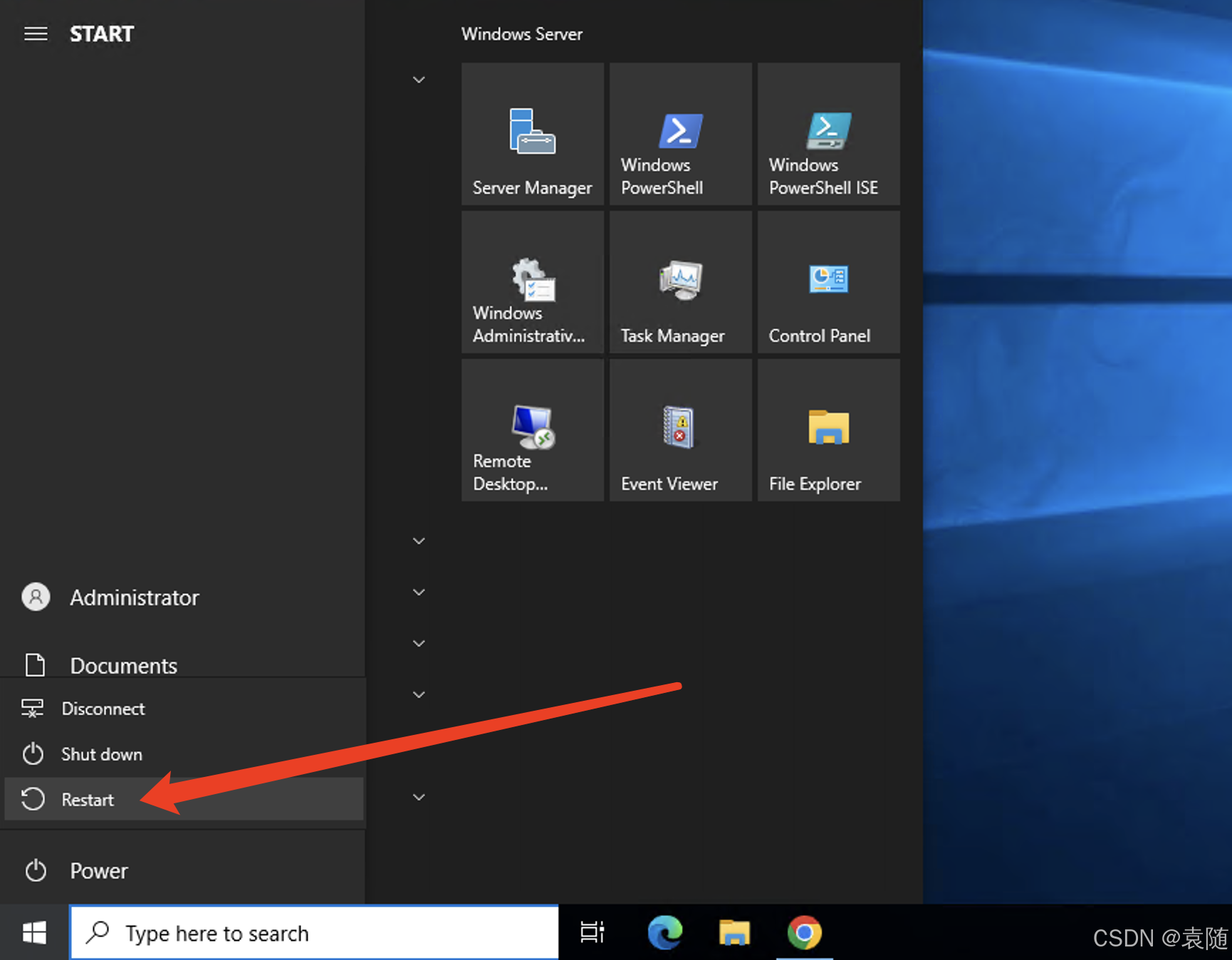Collapse the chevron beside the Server Manager row
Image resolution: width=1232 pixels, height=960 pixels.
click(x=419, y=80)
